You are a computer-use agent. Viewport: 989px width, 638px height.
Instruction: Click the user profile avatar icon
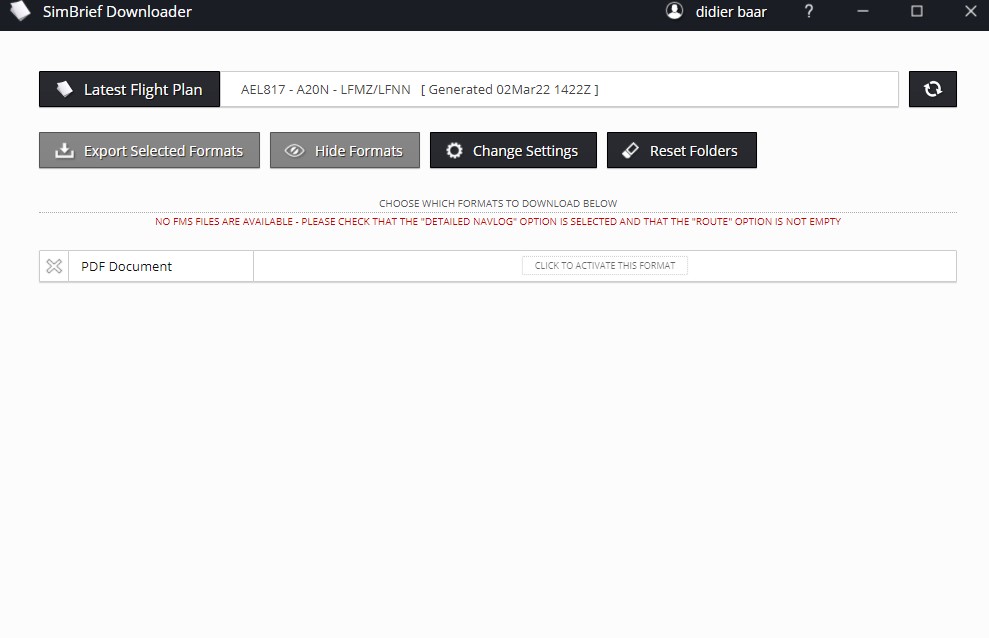[674, 11]
